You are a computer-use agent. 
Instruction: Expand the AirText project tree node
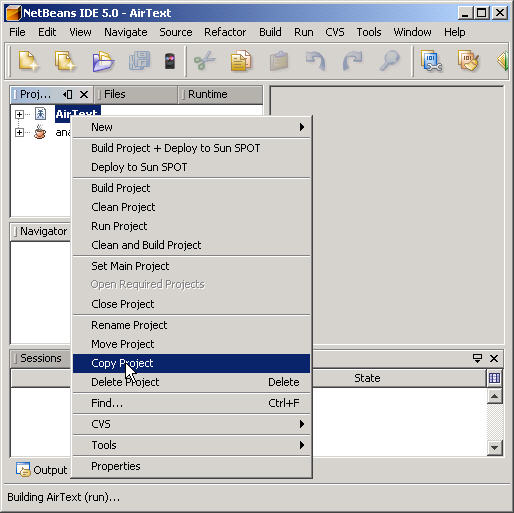19,115
